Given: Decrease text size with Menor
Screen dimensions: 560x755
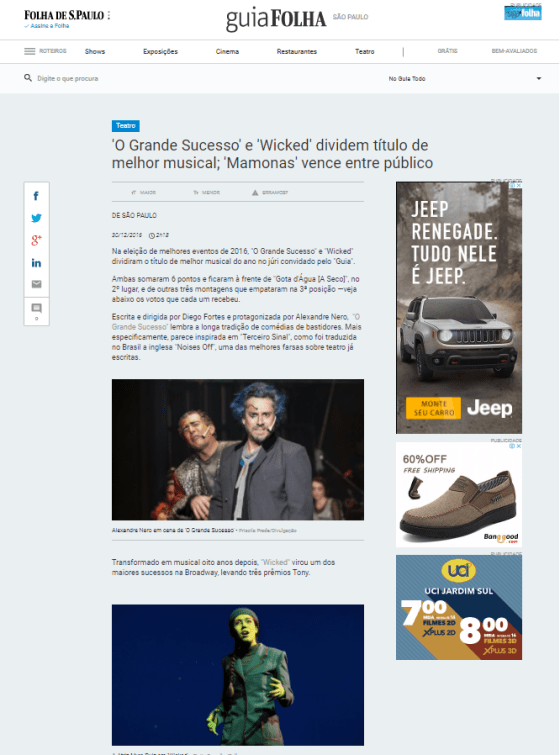Looking at the screenshot, I should click(206, 192).
